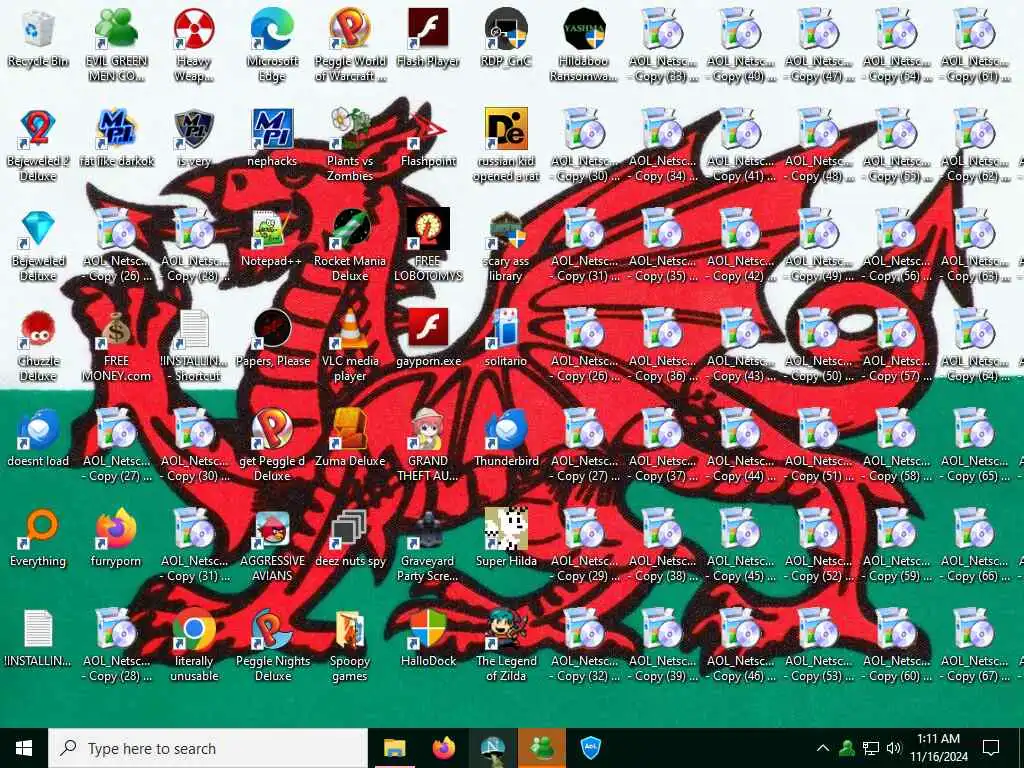This screenshot has width=1024, height=768.
Task: Select the solitario desktop icon
Action: click(506, 330)
